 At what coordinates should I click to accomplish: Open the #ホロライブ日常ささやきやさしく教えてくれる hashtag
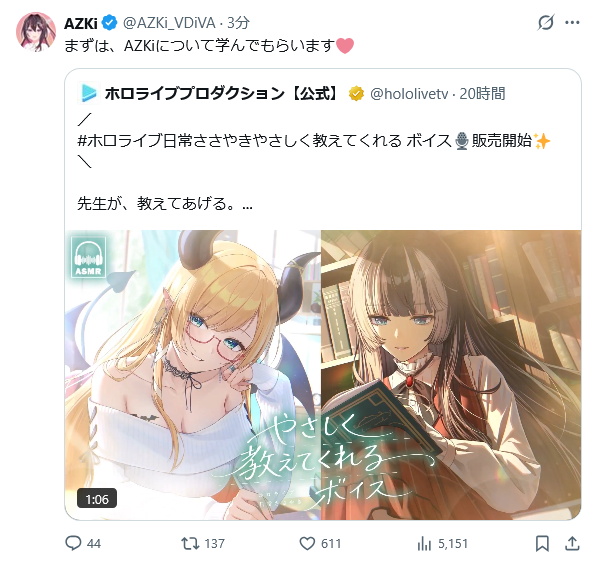pyautogui.click(x=240, y=141)
